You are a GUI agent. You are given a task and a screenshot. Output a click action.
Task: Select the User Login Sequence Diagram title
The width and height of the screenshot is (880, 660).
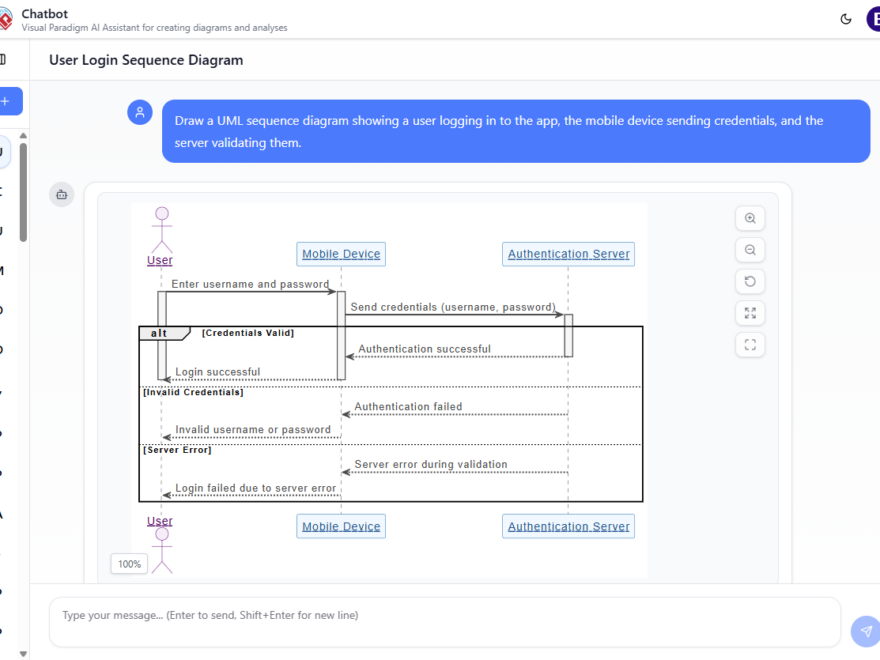point(146,60)
